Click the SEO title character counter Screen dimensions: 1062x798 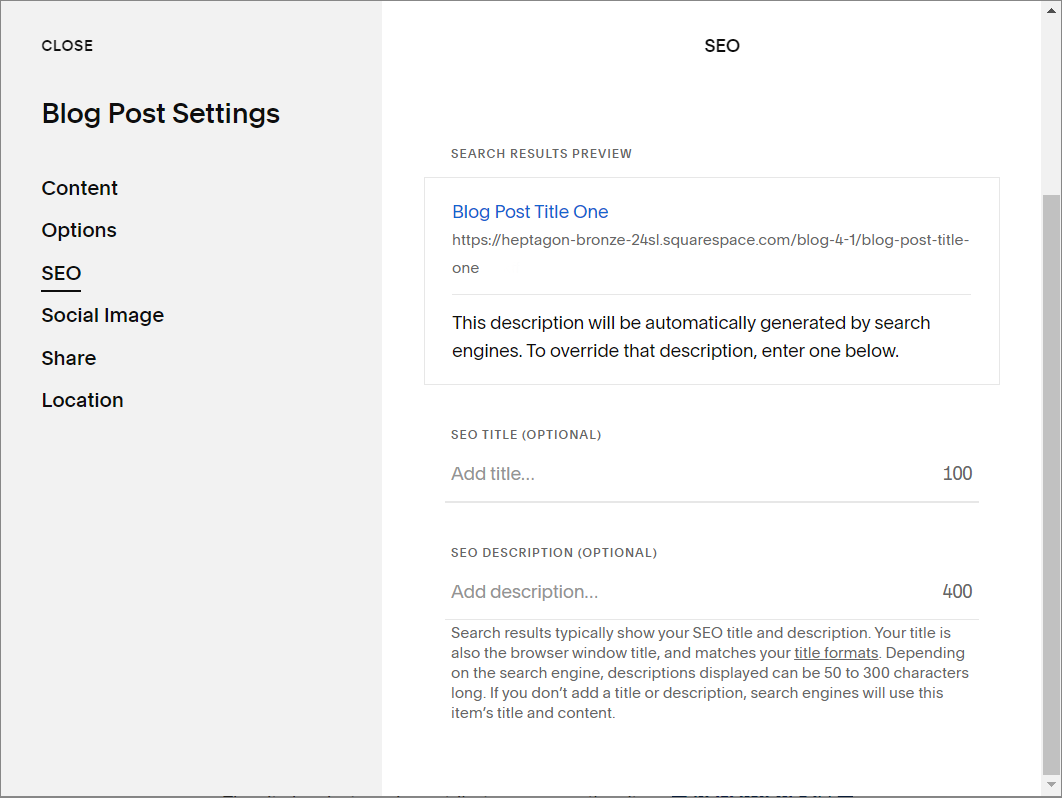(957, 473)
